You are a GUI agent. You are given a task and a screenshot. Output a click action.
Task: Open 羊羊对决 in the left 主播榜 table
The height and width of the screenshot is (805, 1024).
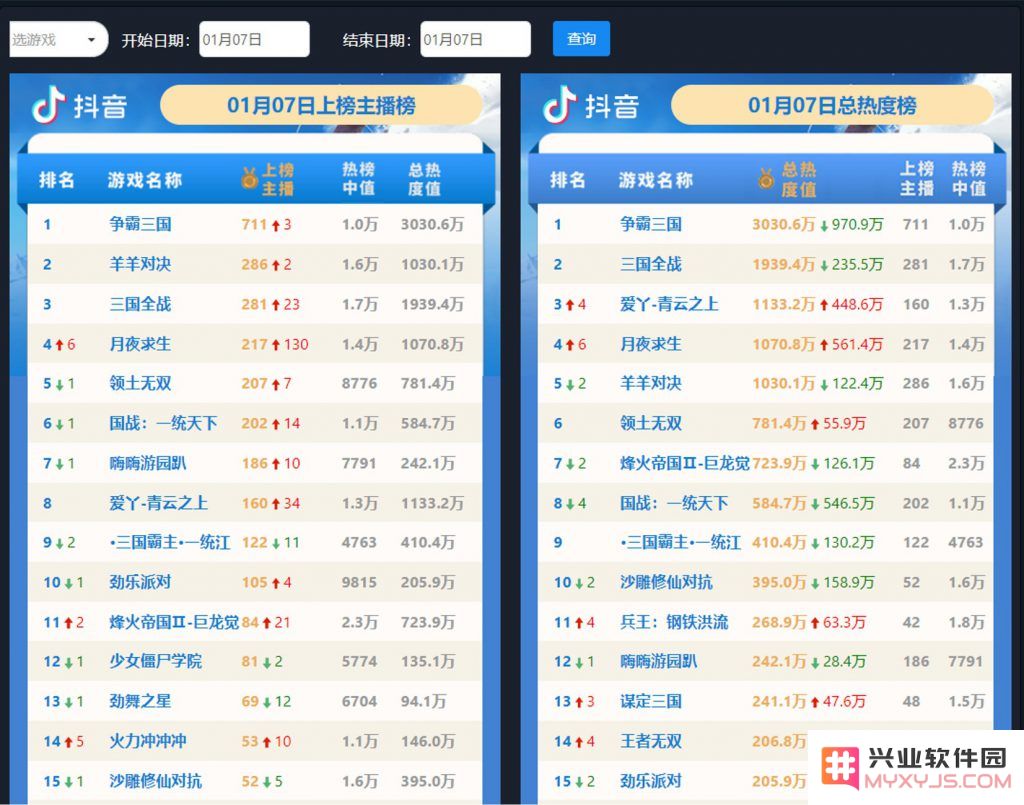coord(140,264)
